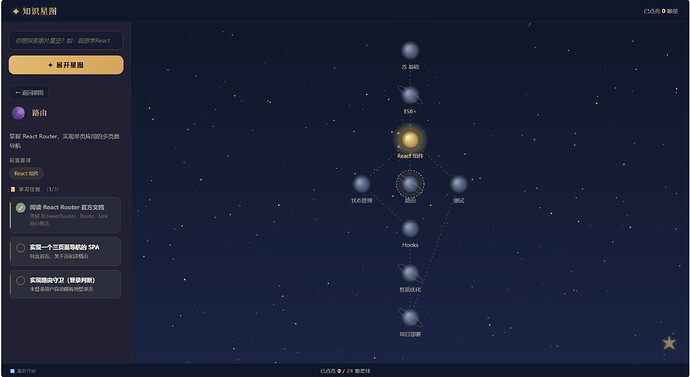The width and height of the screenshot is (690, 377).
Task: Click the 实现路由守卫 task title
Action: point(62,280)
